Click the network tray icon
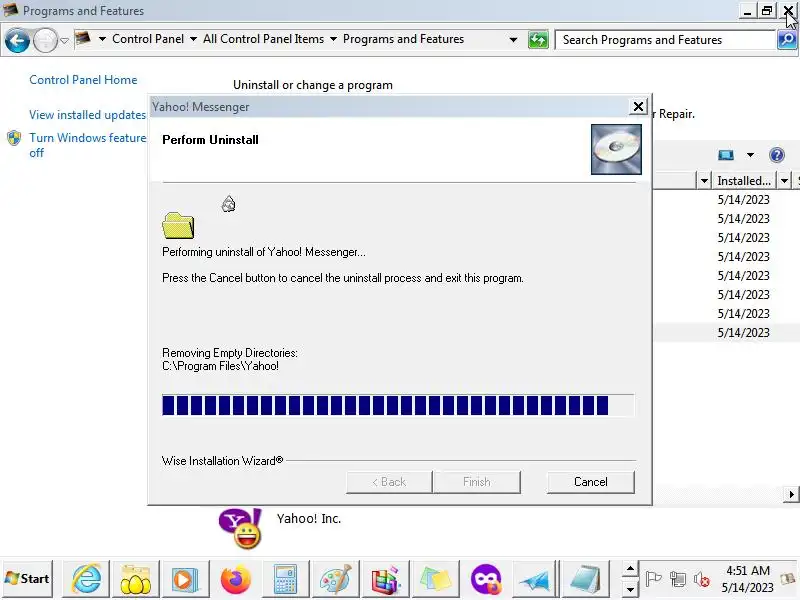 (678, 579)
